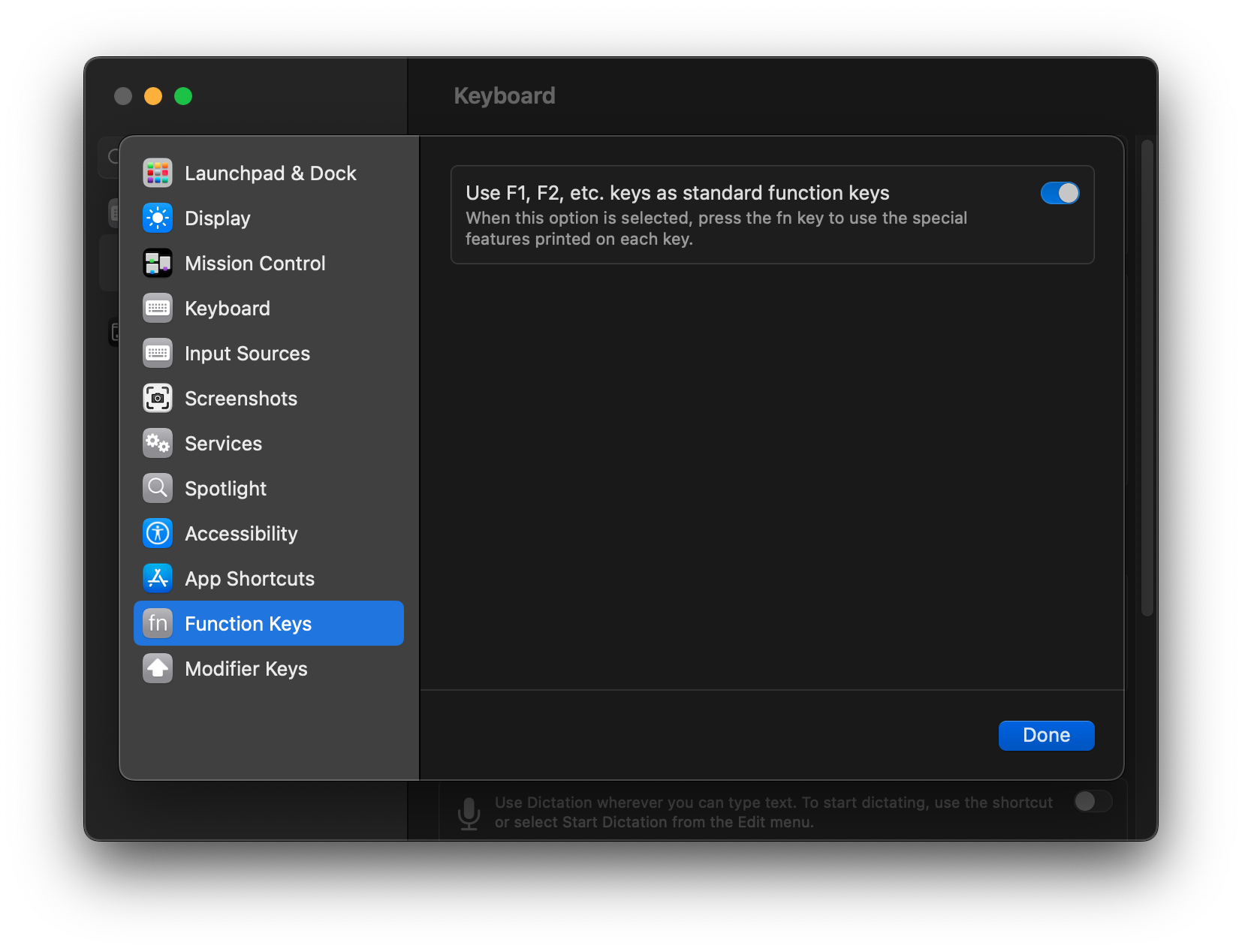Select the Spotlight label
Viewport: 1242px width, 952px height.
[226, 489]
